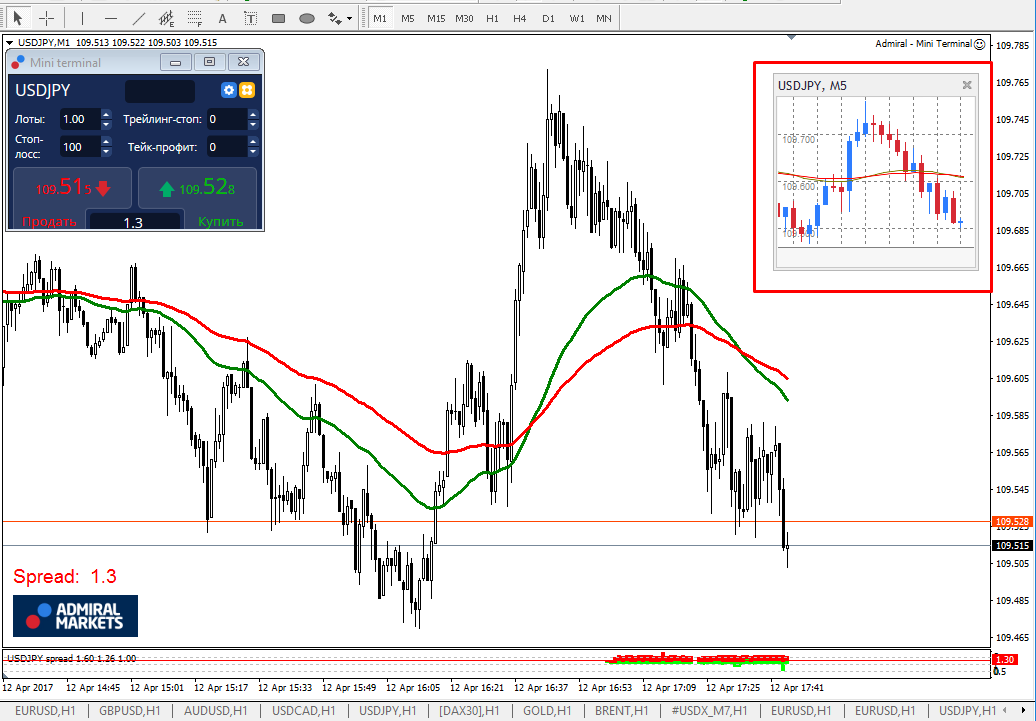Pick the Horizontal Line drawing tool

pos(111,19)
